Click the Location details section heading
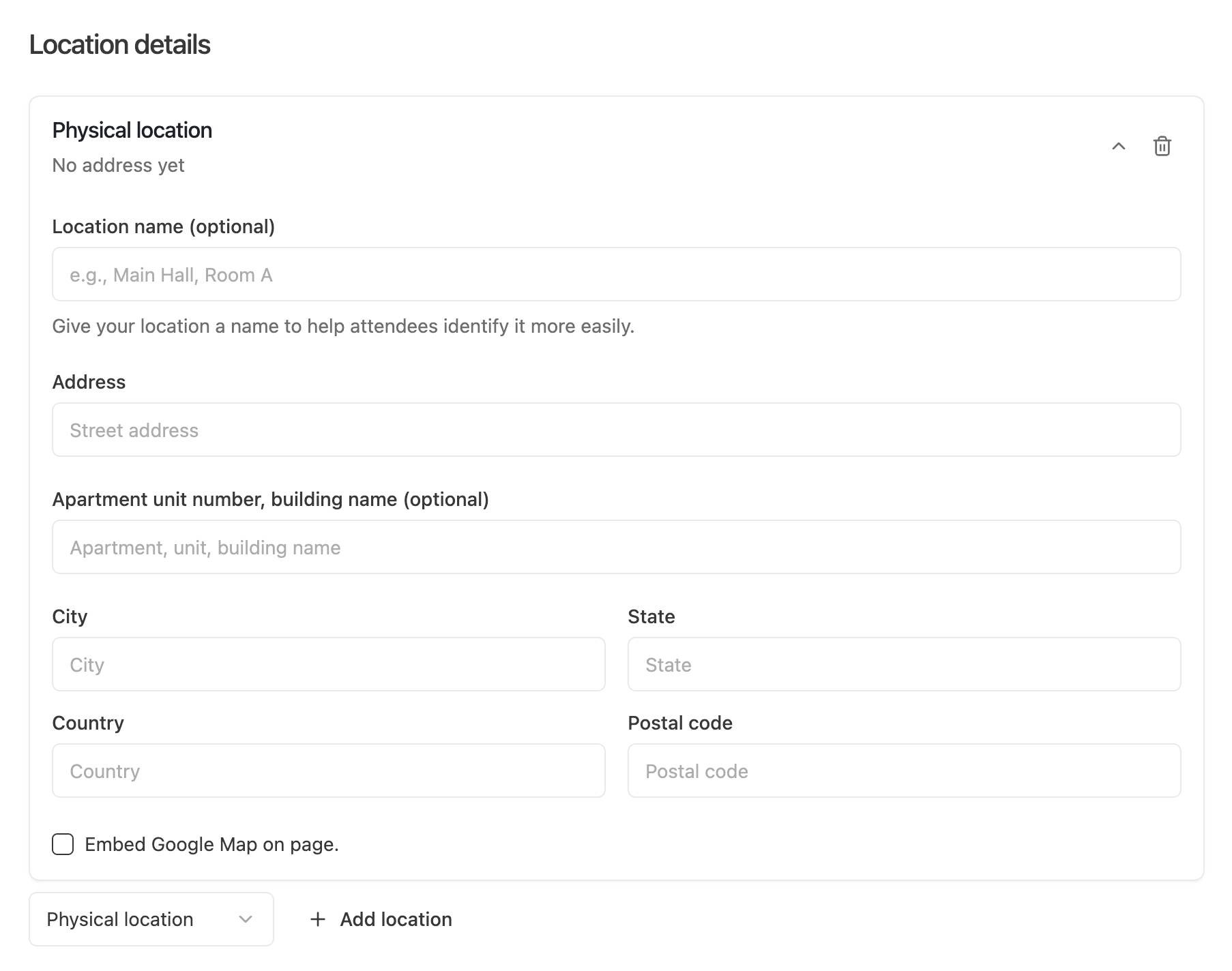The image size is (1232, 971). click(x=120, y=45)
